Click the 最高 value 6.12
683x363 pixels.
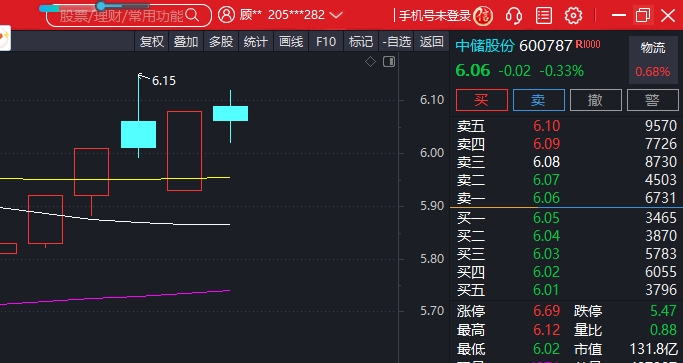tap(547, 330)
